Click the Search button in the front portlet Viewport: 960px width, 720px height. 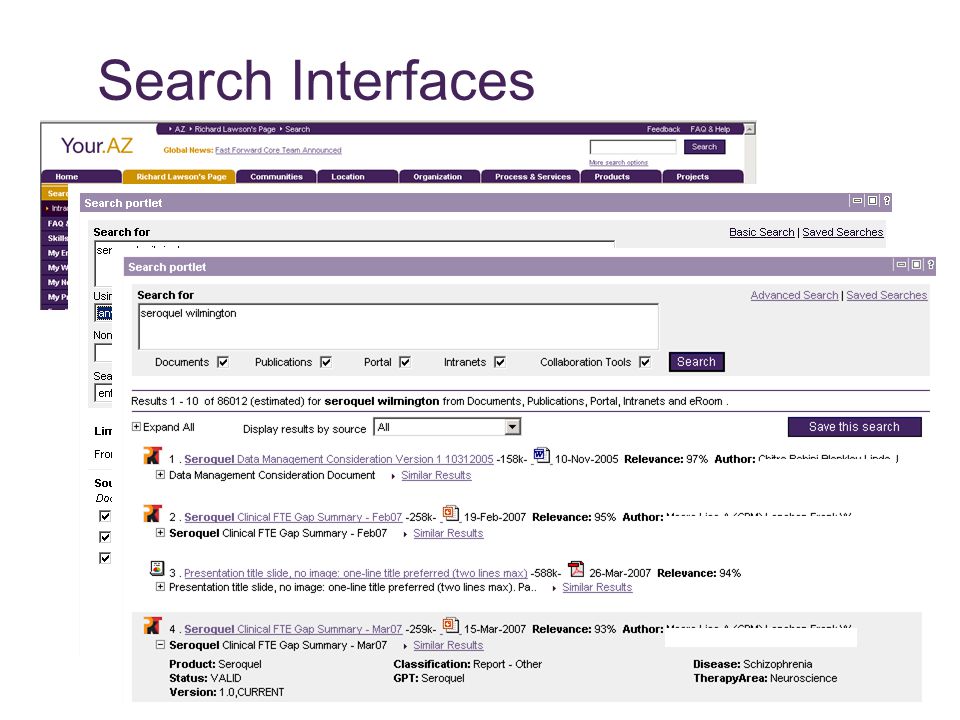[696, 362]
